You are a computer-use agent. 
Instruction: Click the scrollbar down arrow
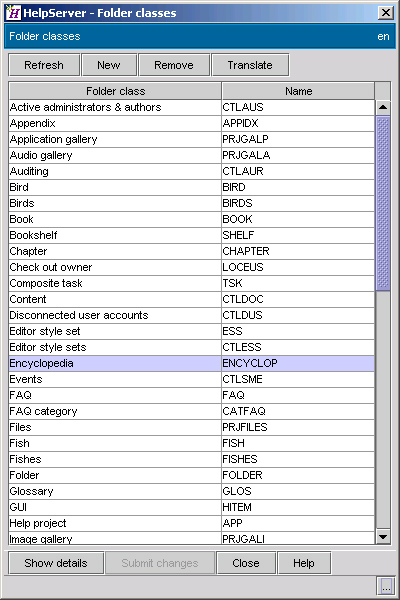tap(383, 536)
